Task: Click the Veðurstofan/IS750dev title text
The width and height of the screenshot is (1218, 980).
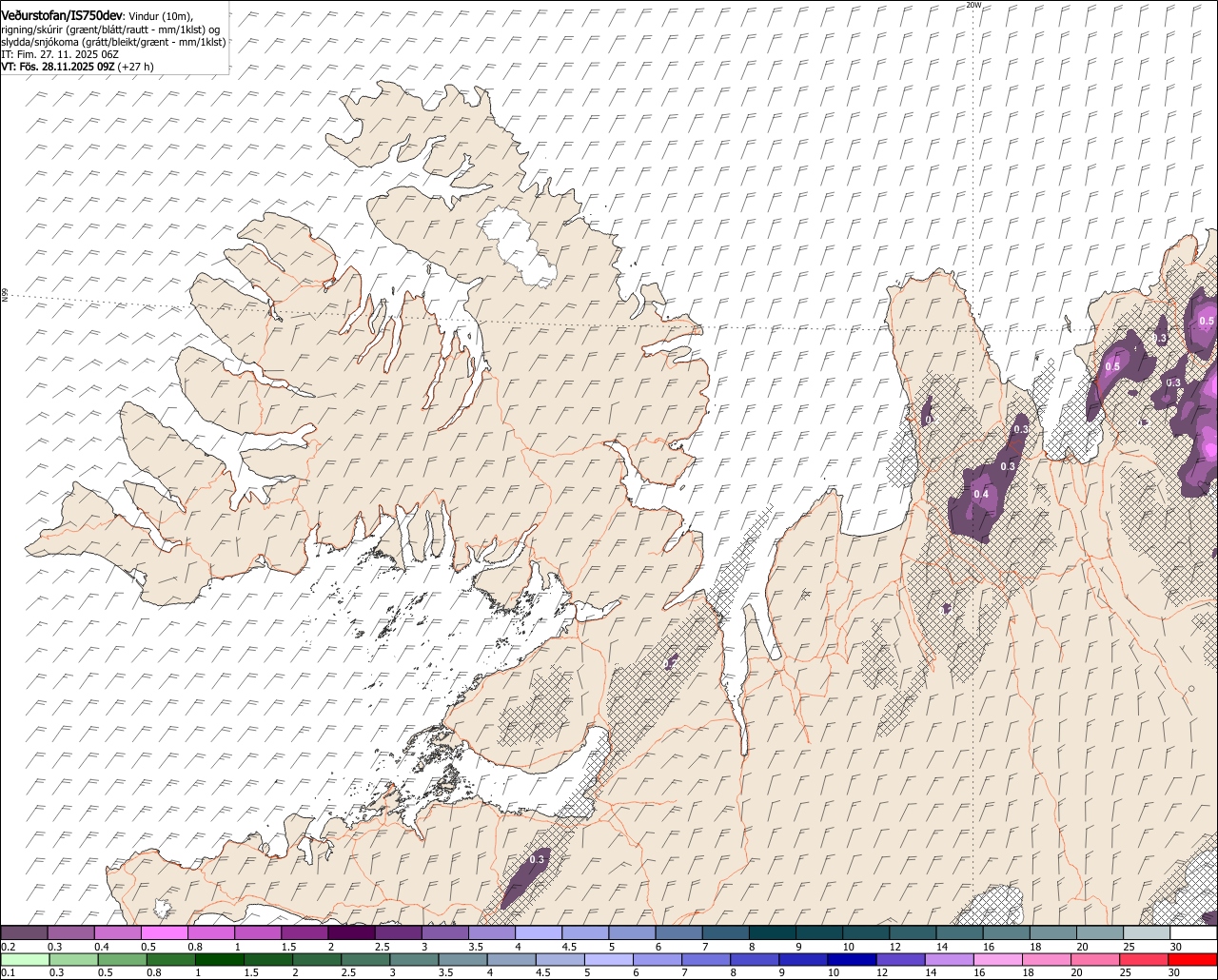Action: coord(62,15)
